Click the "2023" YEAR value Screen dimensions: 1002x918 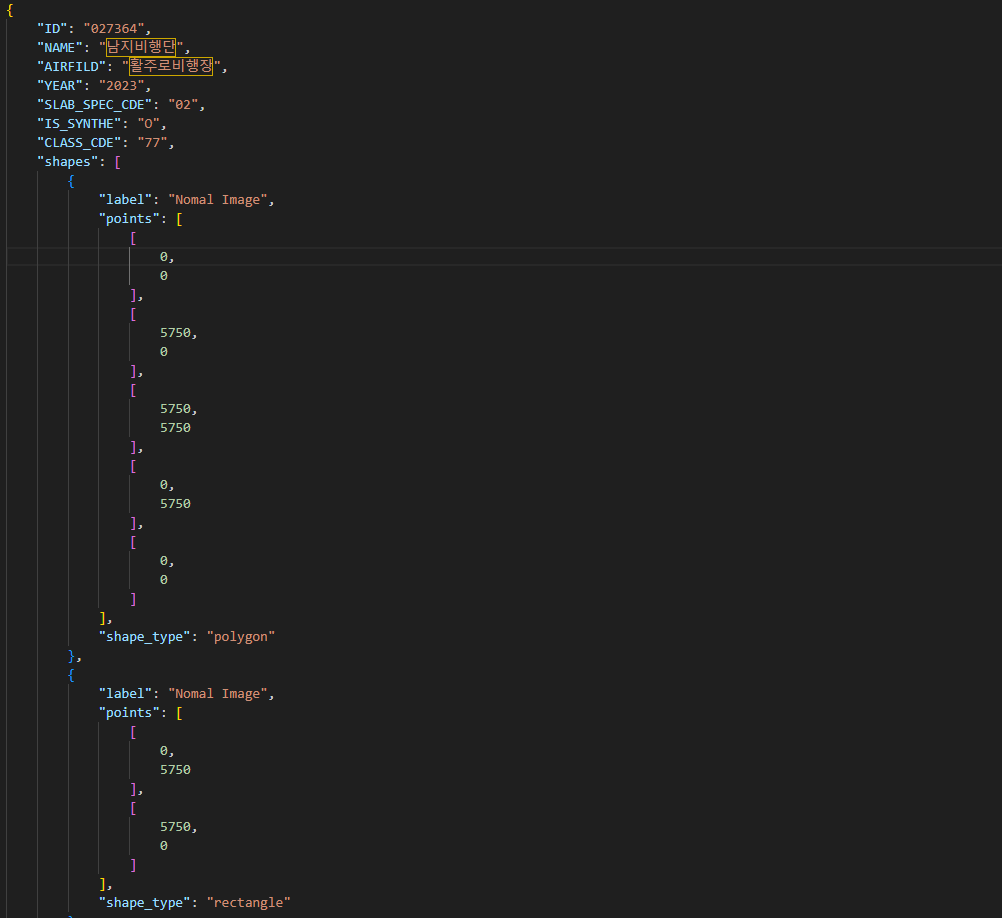(x=121, y=86)
